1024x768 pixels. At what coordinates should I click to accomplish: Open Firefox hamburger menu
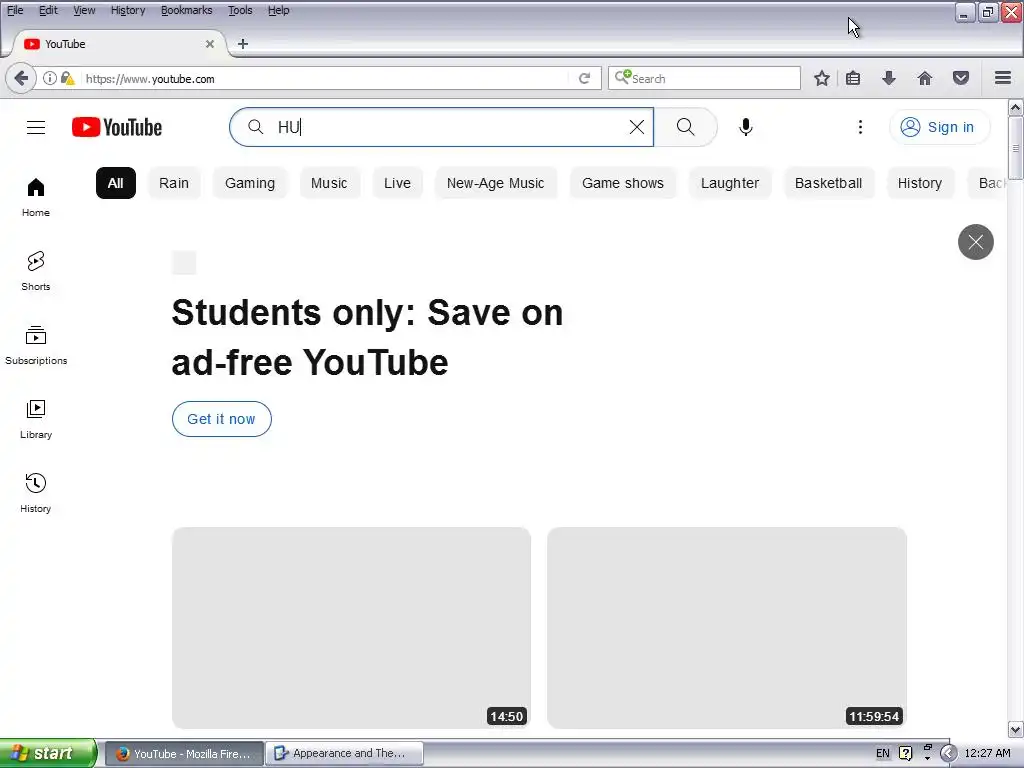pos(1003,78)
